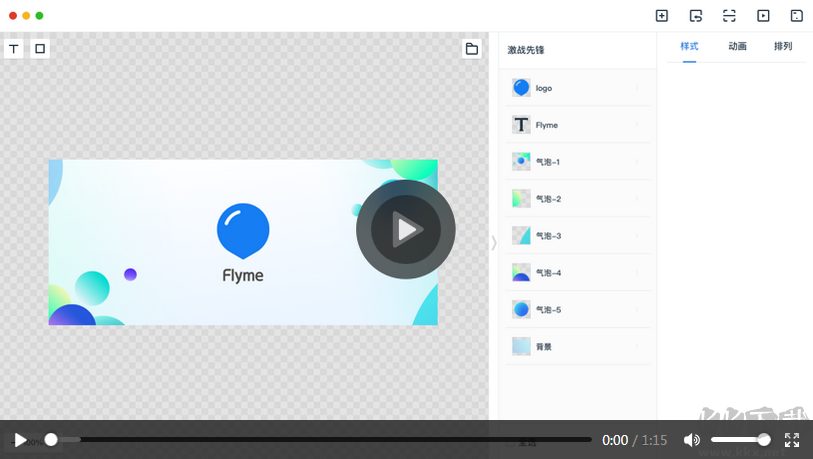This screenshot has width=813, height=459.
Task: Click the scan frame toolbar icon
Action: [729, 16]
